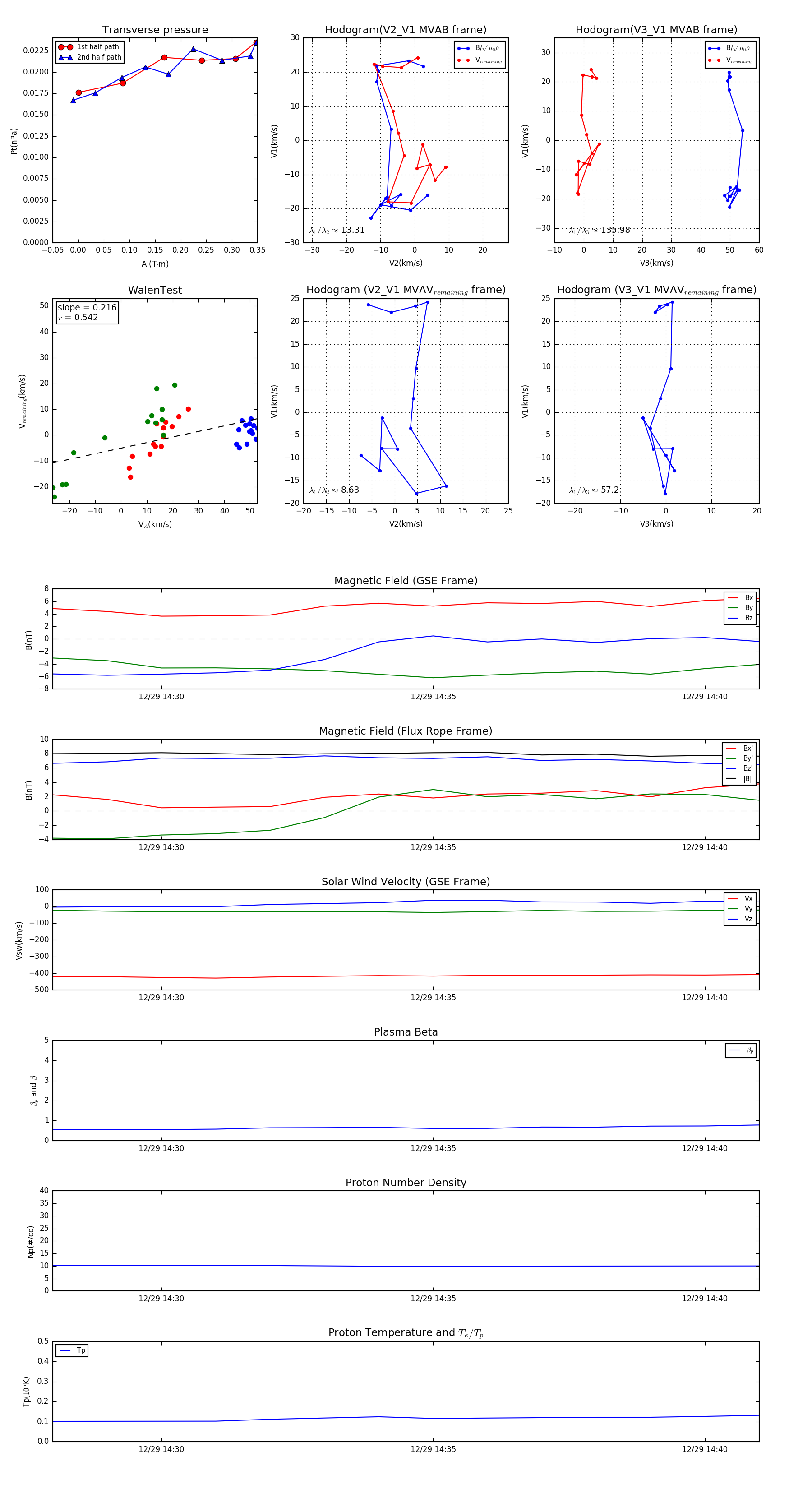Click the Vx legend entry in velocity panel

click(741, 899)
